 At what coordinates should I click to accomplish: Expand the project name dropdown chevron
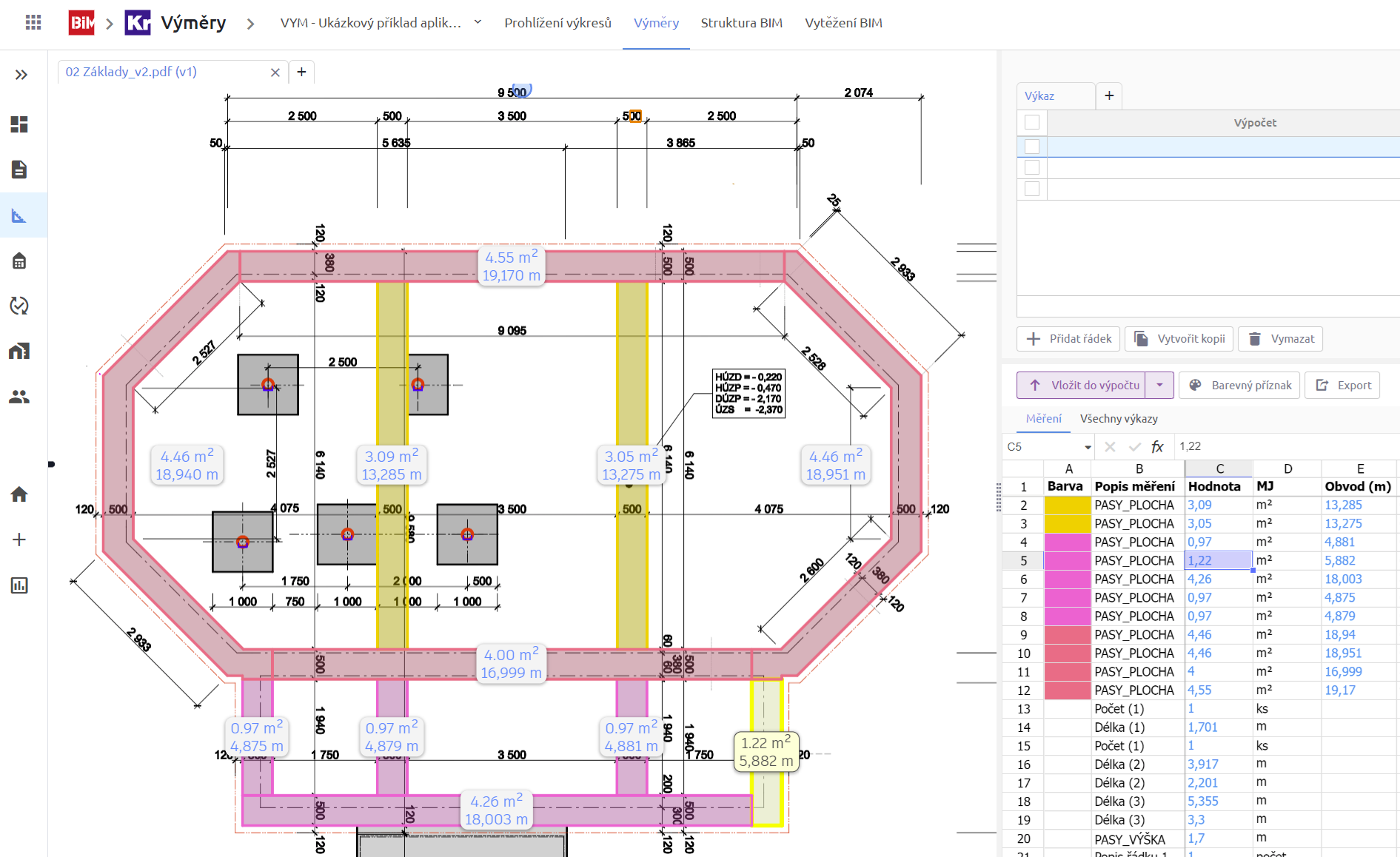(x=478, y=22)
